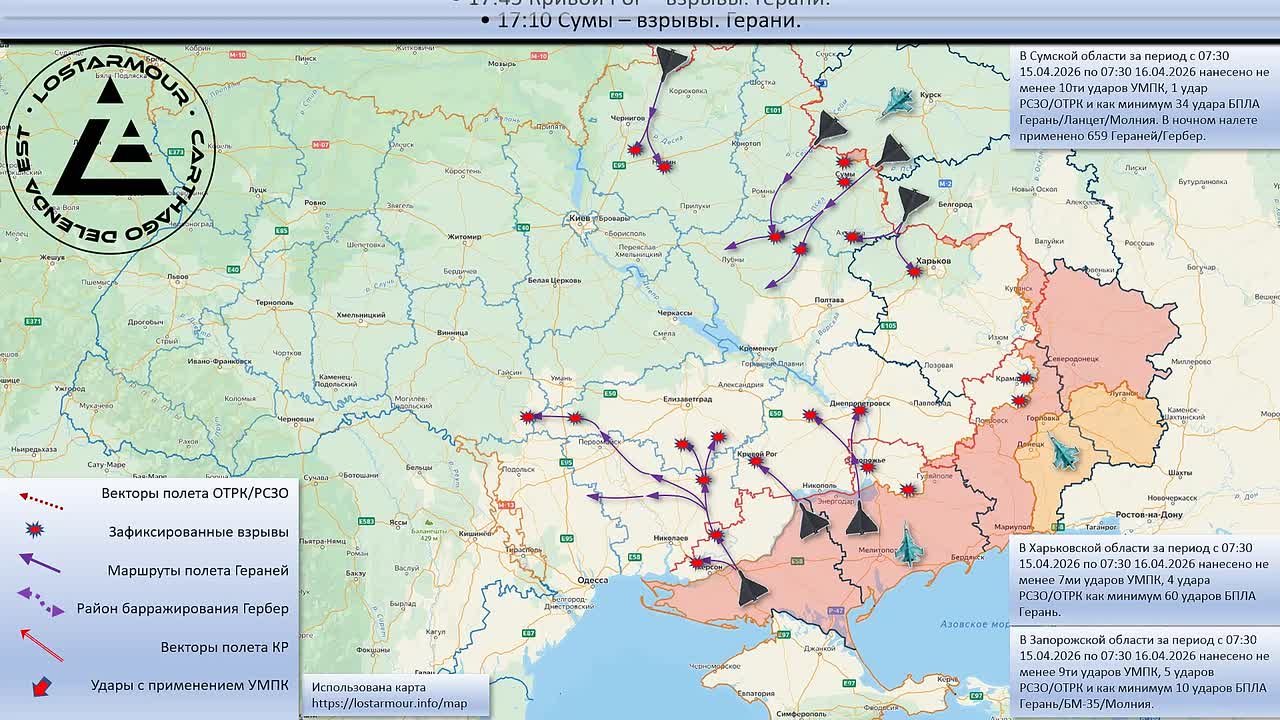Click the Одесса city label on map
The width and height of the screenshot is (1280, 720).
coord(592,580)
